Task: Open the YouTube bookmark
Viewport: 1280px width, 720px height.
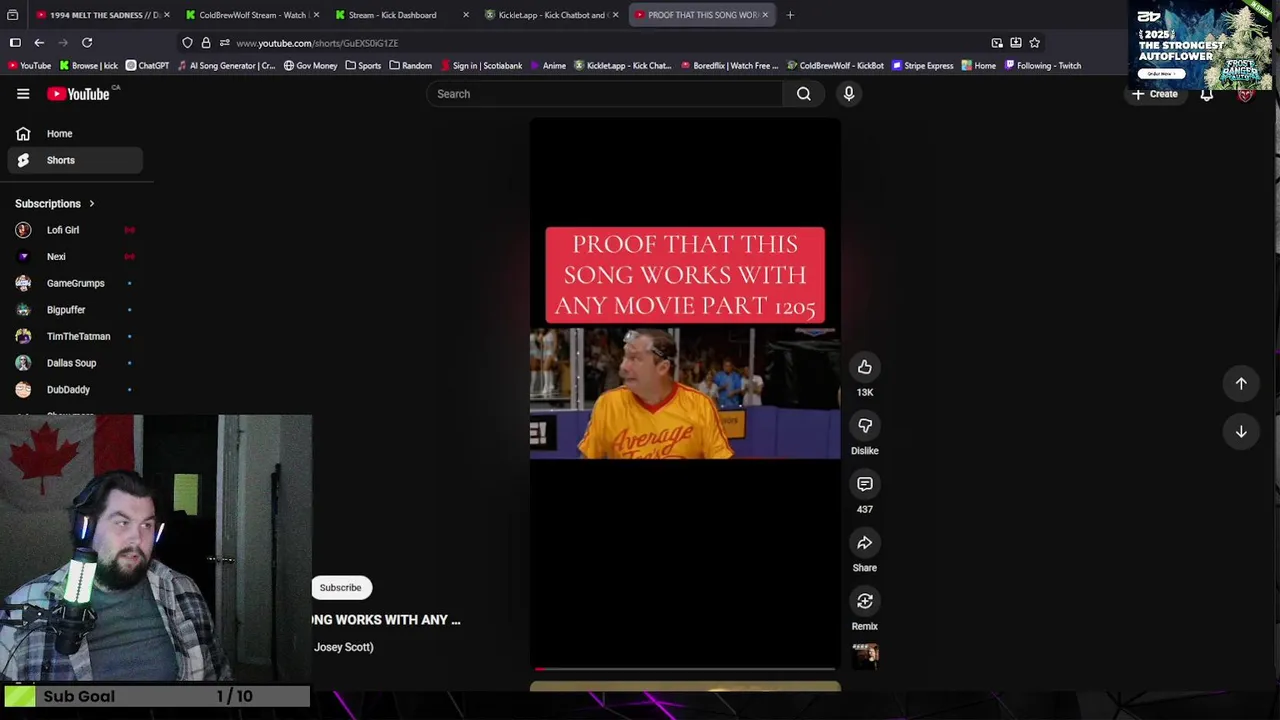Action: 29,66
